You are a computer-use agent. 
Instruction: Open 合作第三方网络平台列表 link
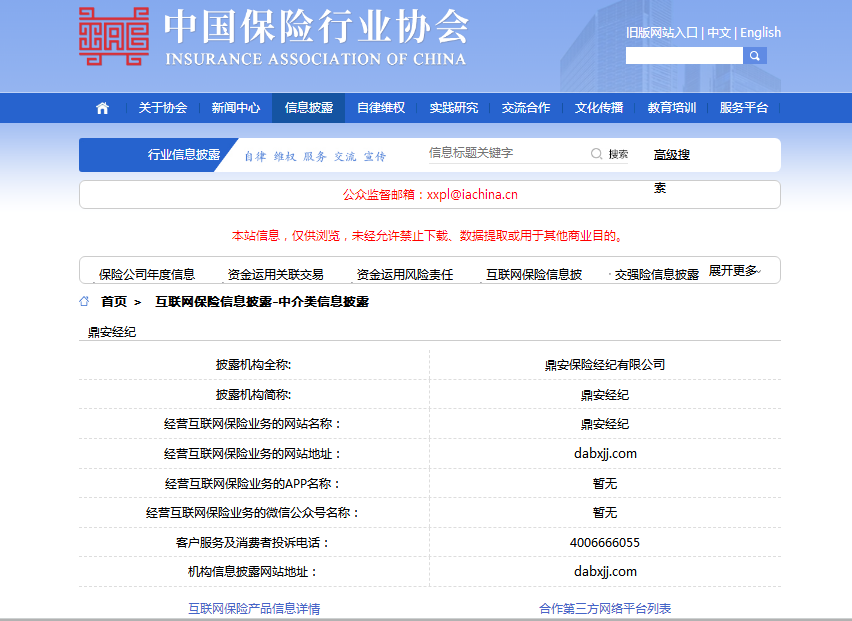click(605, 609)
